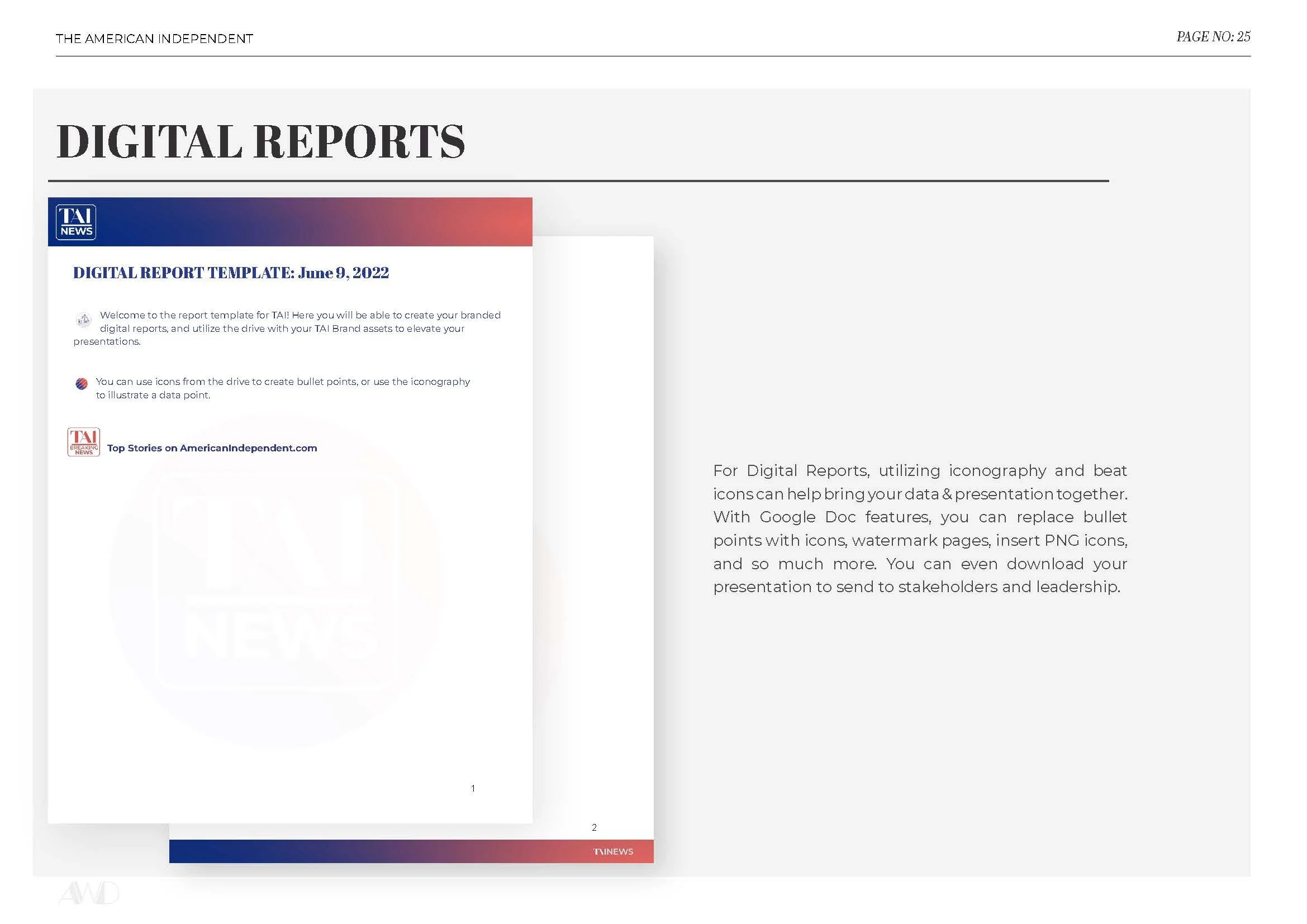1307x924 pixels.
Task: Click THE AMERICAN INDEPENDENT header text
Action: [154, 39]
